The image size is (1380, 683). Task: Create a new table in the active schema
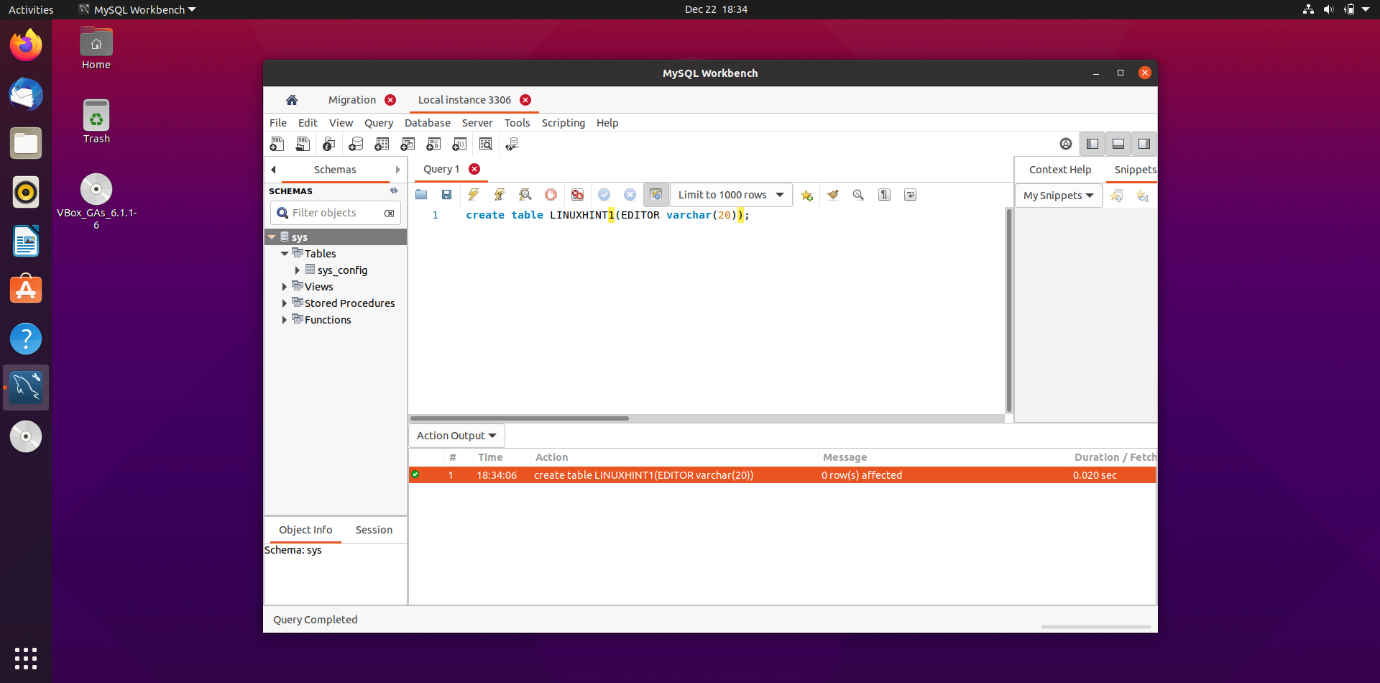(x=382, y=143)
